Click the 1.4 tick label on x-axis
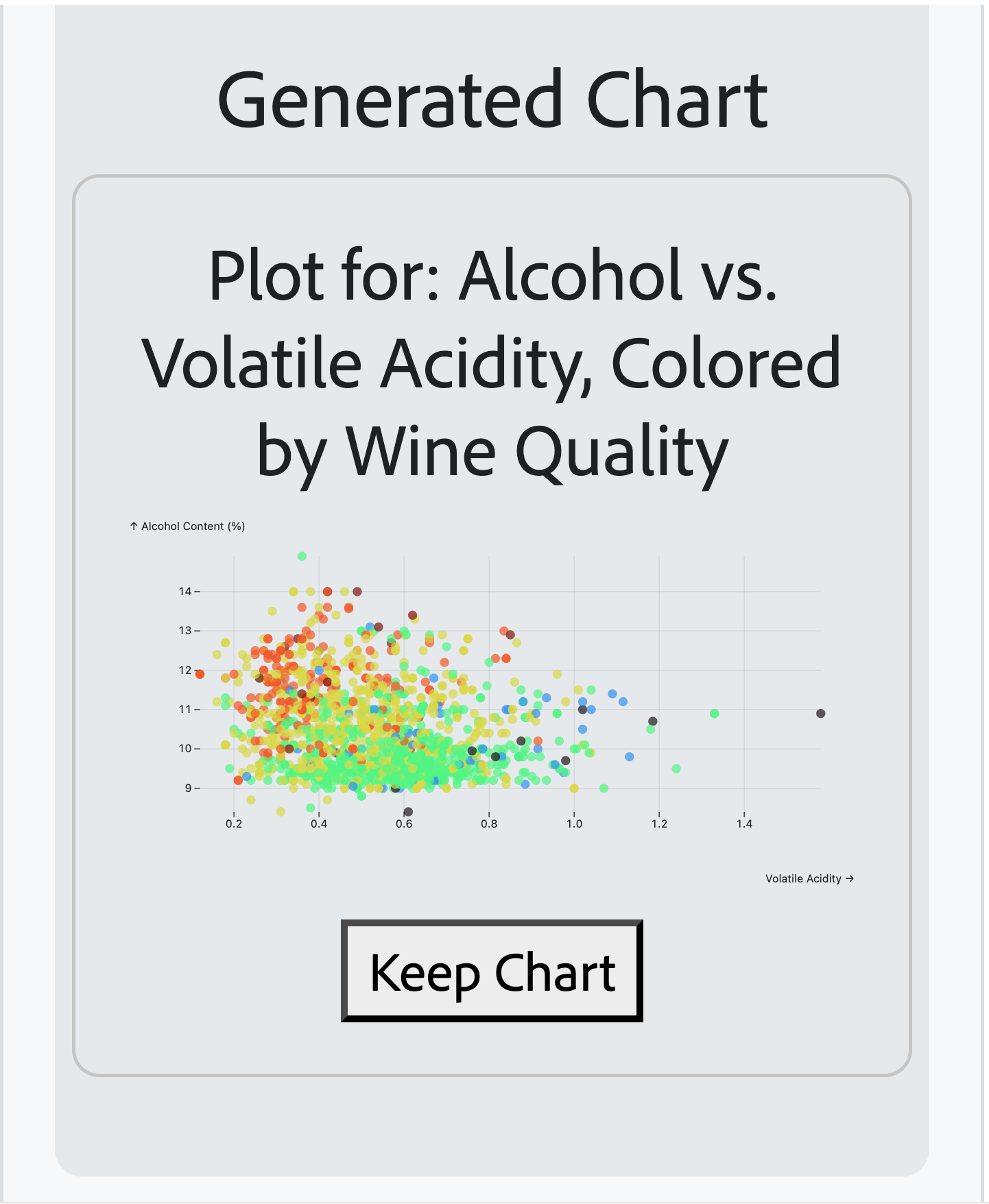The width and height of the screenshot is (989, 1204). tap(744, 823)
